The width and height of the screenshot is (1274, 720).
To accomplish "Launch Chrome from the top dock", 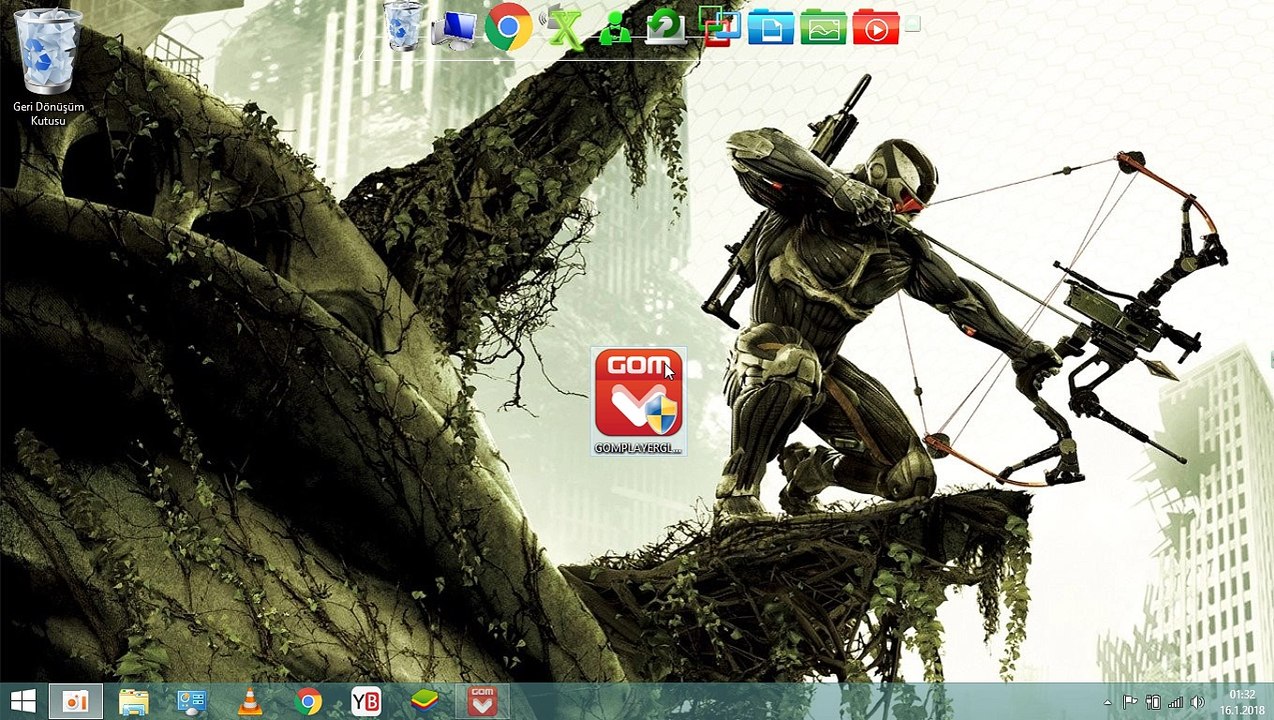I will click(x=508, y=27).
